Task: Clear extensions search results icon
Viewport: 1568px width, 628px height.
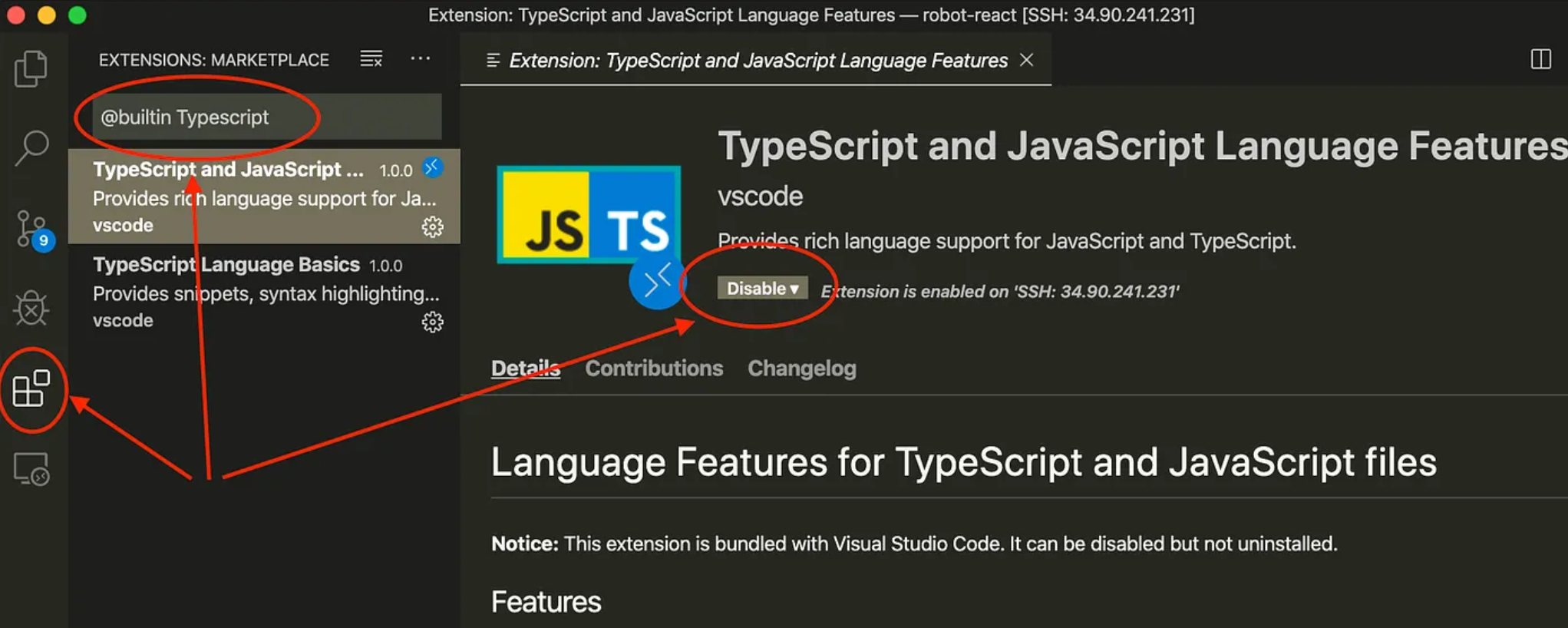Action: [x=371, y=59]
